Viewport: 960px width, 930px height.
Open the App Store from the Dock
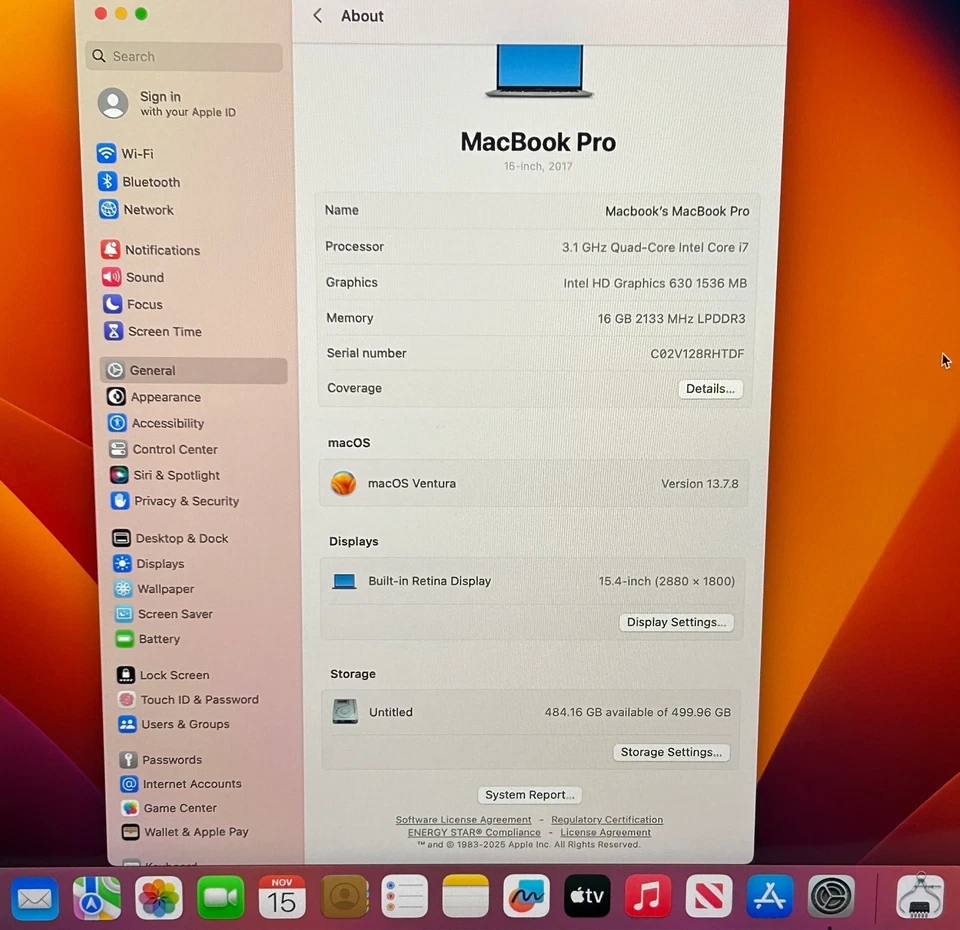(769, 897)
